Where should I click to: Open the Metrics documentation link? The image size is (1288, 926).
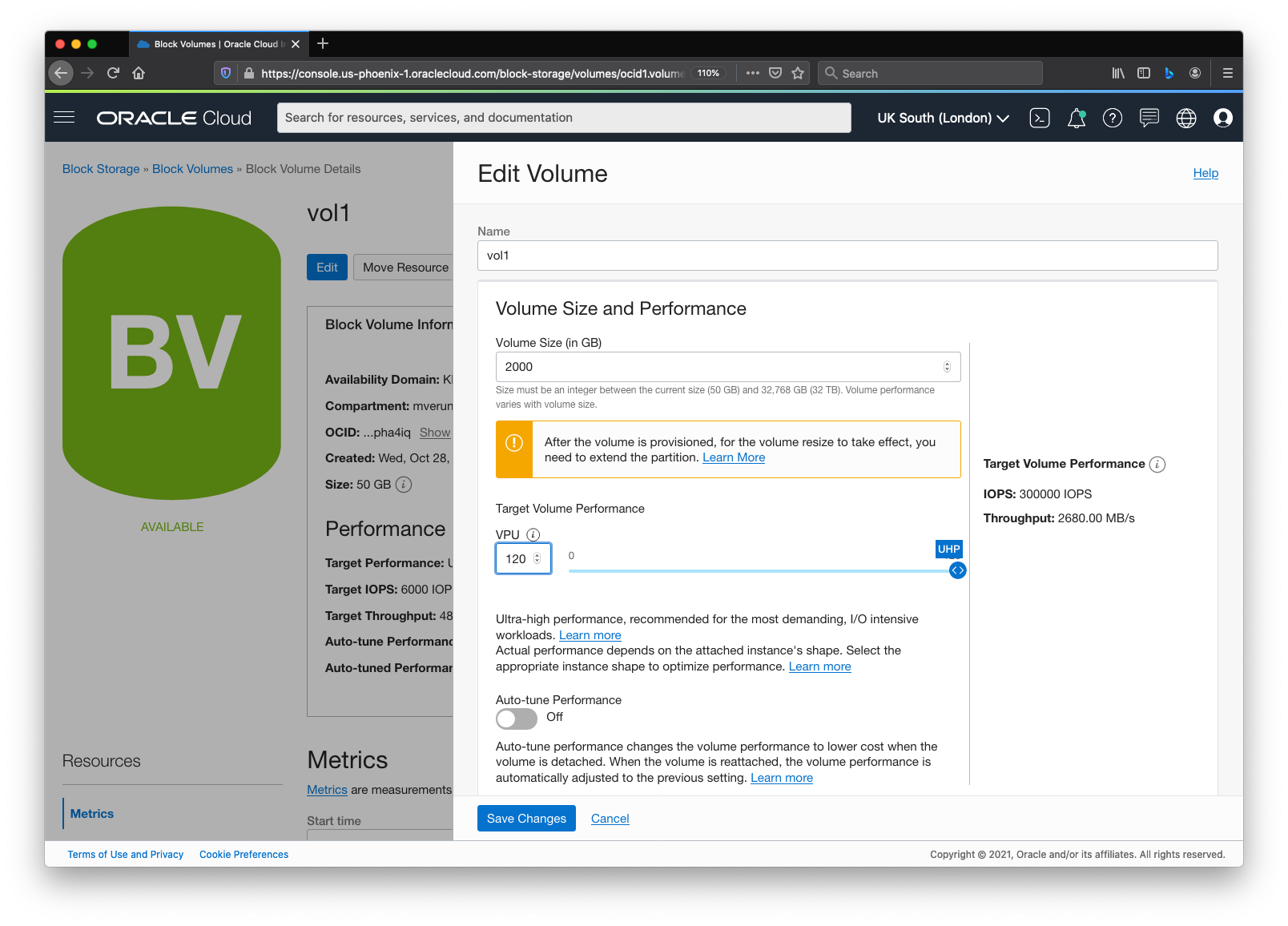328,790
